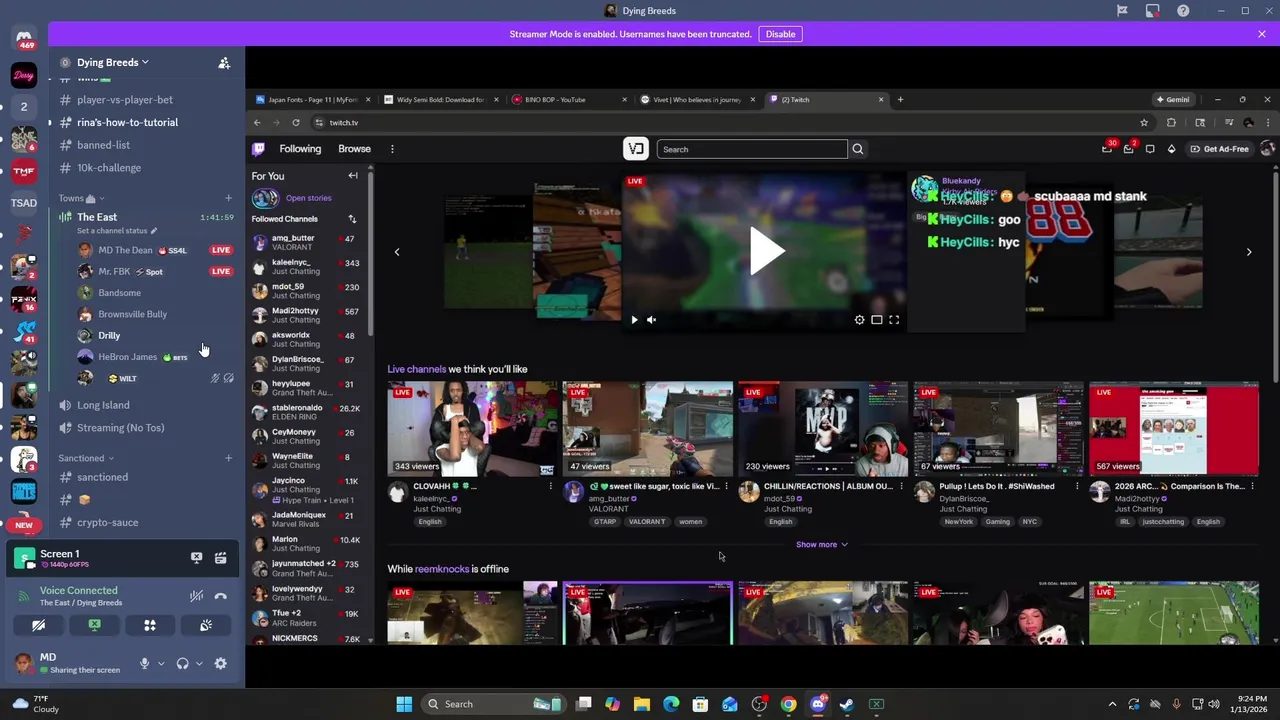Open the CLOVAHH stream thumbnail with 343 viewers
Screen dimensions: 1280x720
(x=472, y=428)
